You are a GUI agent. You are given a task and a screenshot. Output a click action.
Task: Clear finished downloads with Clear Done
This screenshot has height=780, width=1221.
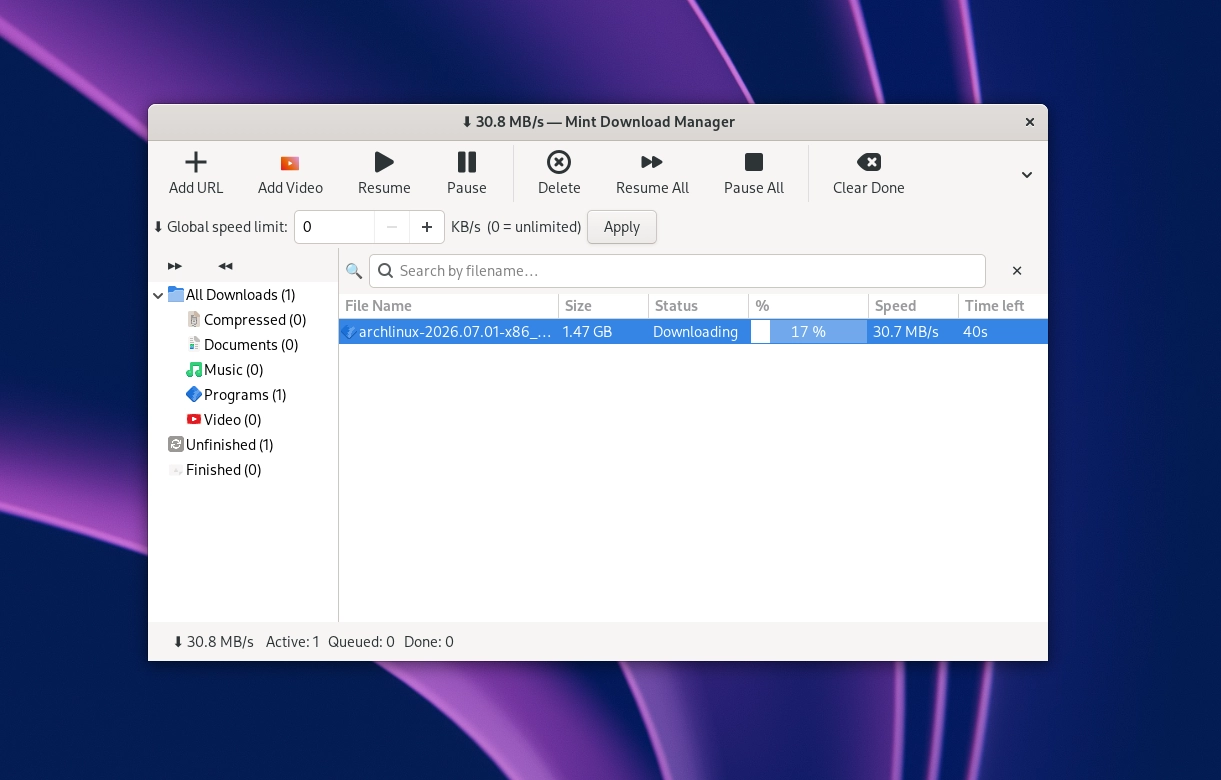[x=868, y=173]
